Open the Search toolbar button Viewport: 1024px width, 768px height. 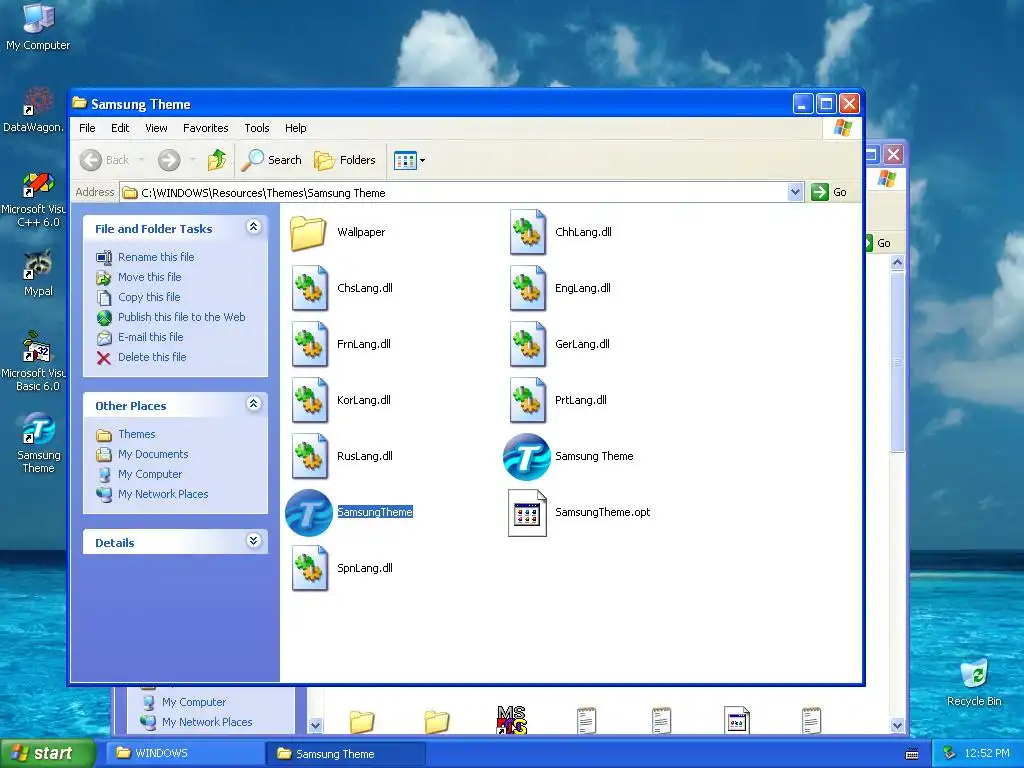coord(271,160)
